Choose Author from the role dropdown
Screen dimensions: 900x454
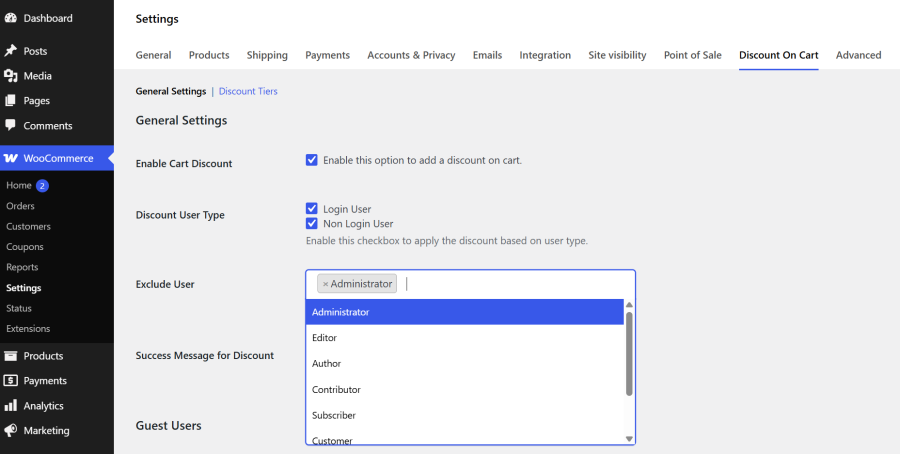[464, 363]
